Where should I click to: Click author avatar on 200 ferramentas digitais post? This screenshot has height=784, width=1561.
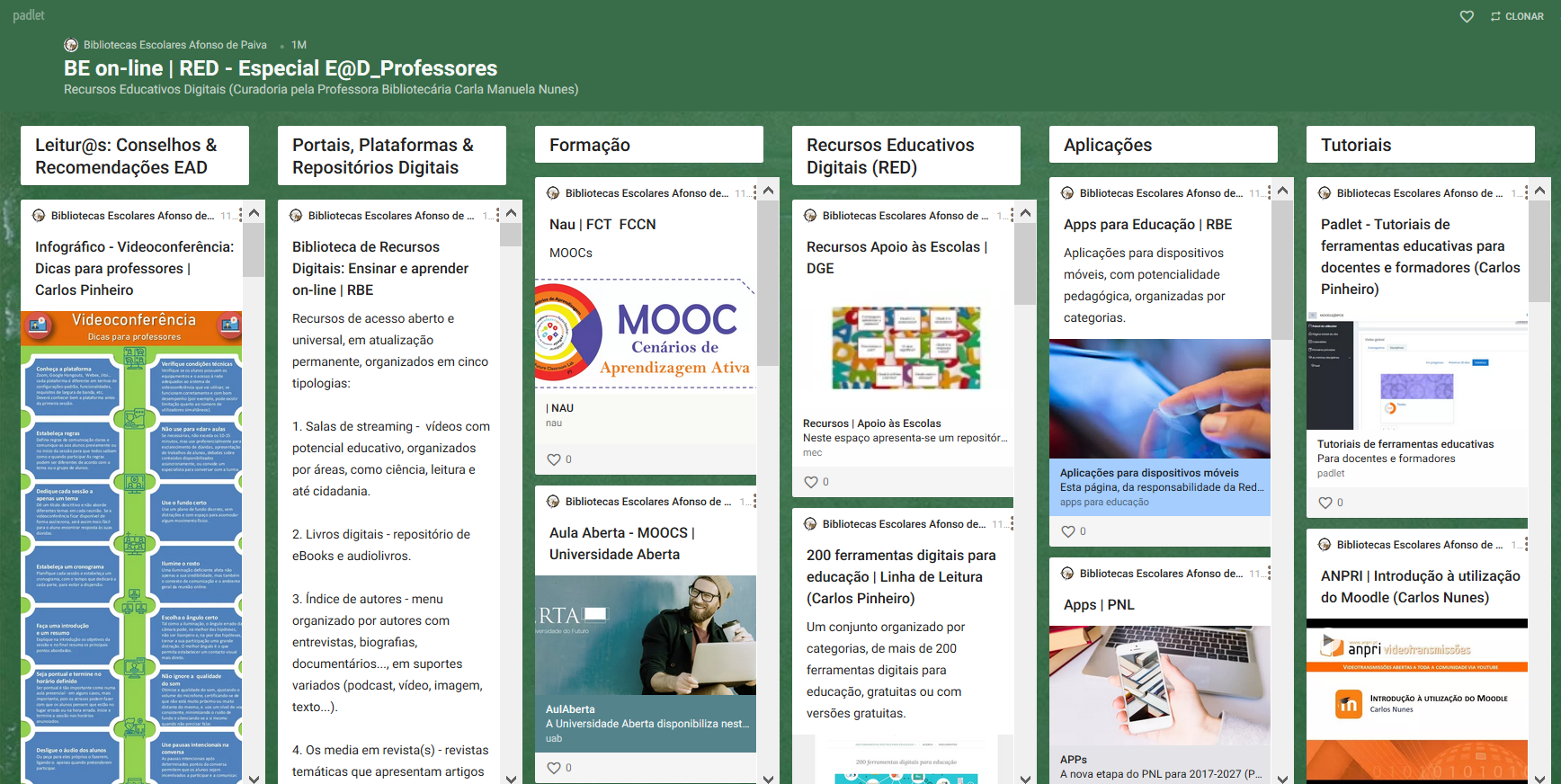tap(810, 524)
